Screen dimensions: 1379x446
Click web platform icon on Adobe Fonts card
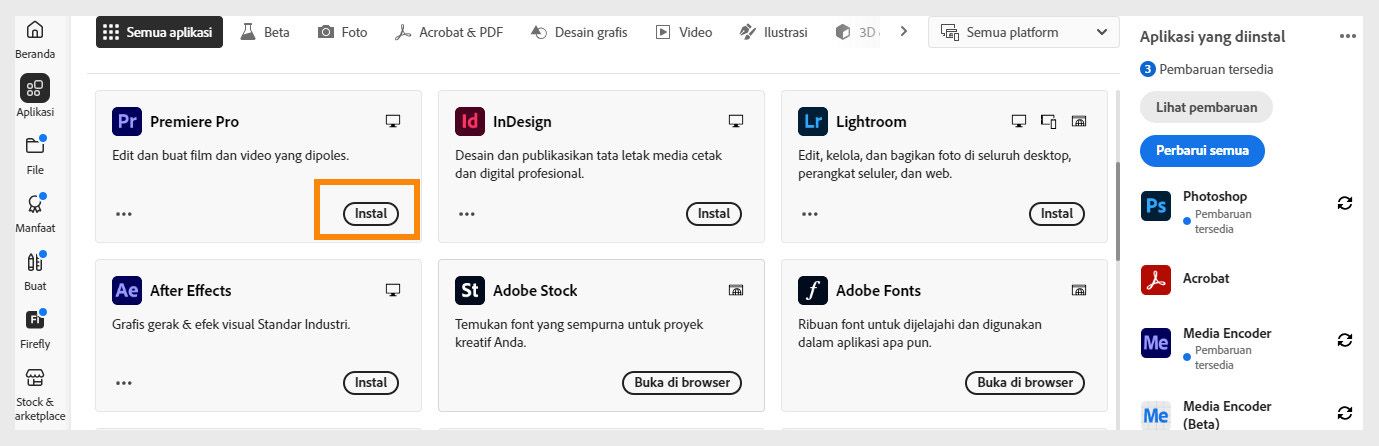[x=1079, y=290]
